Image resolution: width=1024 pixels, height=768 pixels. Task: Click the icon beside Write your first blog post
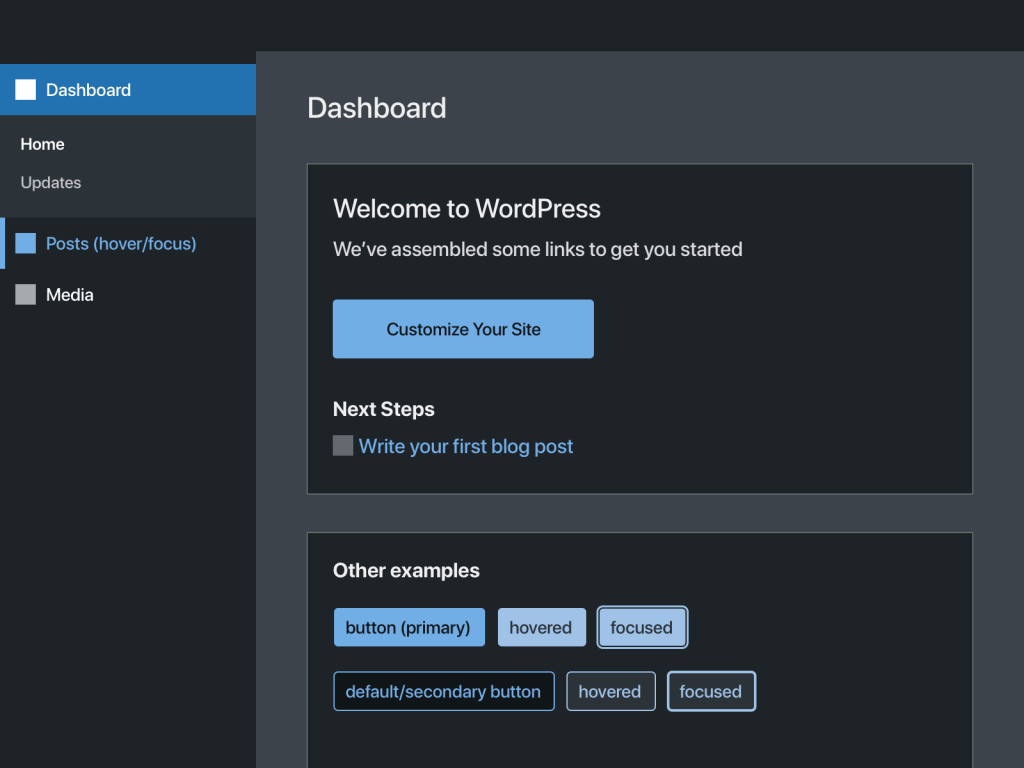(343, 445)
